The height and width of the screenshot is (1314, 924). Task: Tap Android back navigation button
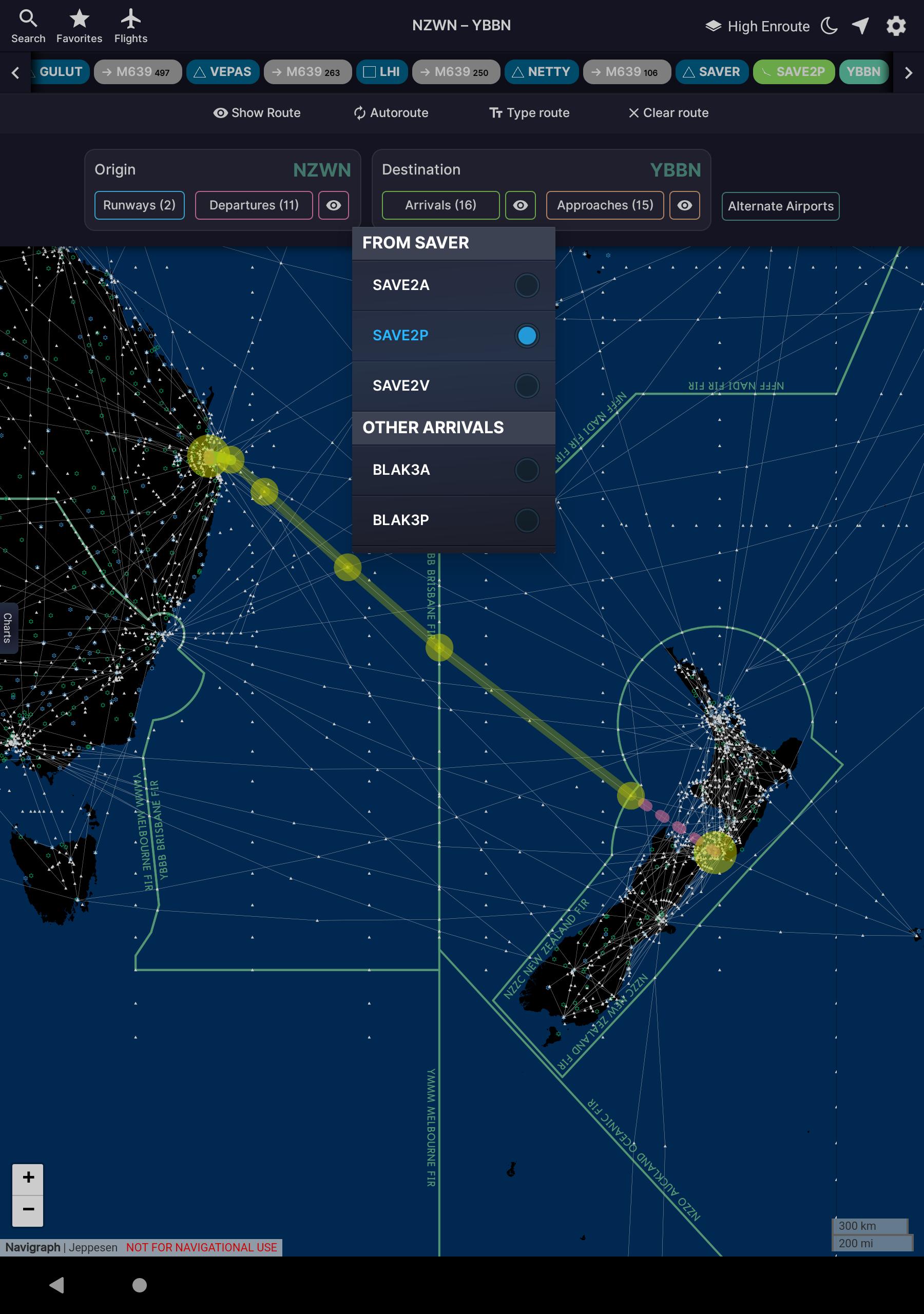56,1285
